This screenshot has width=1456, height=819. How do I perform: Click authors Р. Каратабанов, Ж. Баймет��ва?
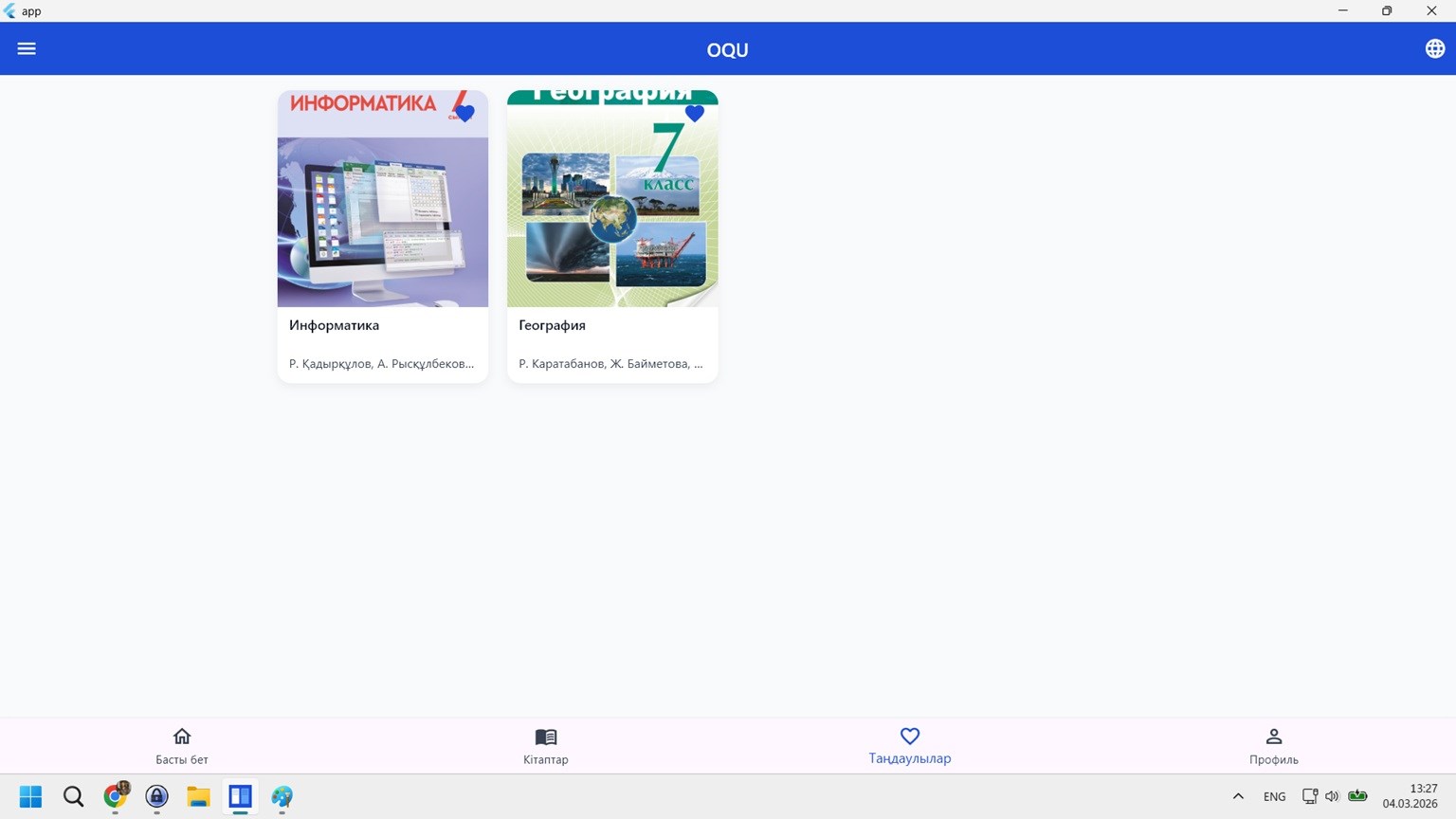pos(610,364)
